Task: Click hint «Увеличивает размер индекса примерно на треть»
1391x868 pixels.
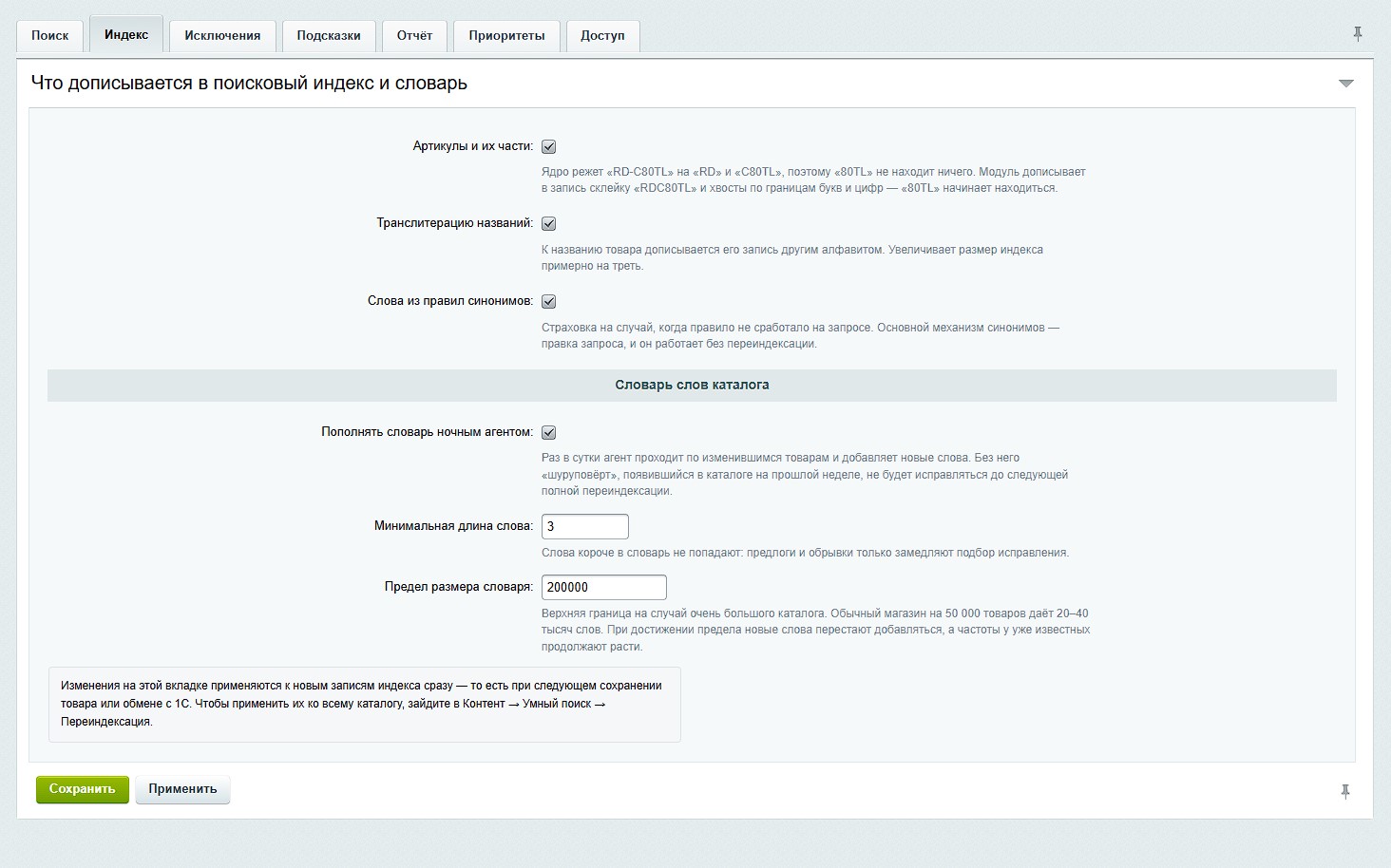Action: pos(792,257)
